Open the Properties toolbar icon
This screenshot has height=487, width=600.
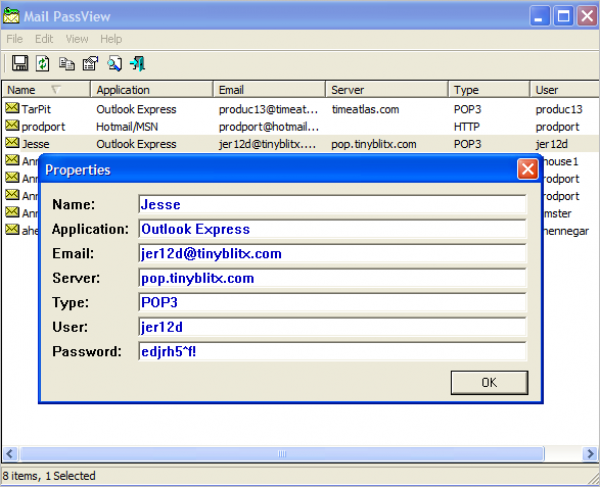click(90, 64)
